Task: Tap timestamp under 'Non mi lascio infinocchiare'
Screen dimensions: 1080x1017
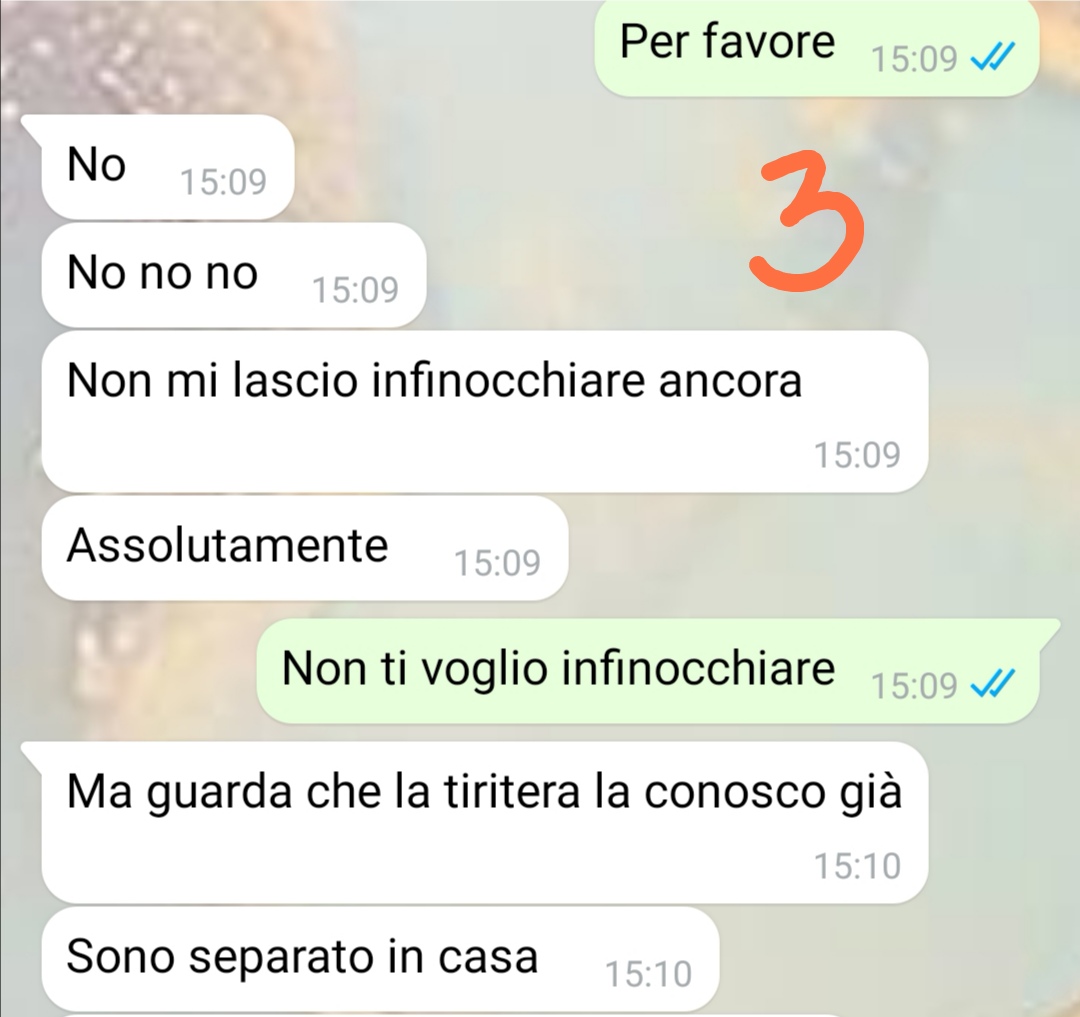Action: [x=858, y=454]
